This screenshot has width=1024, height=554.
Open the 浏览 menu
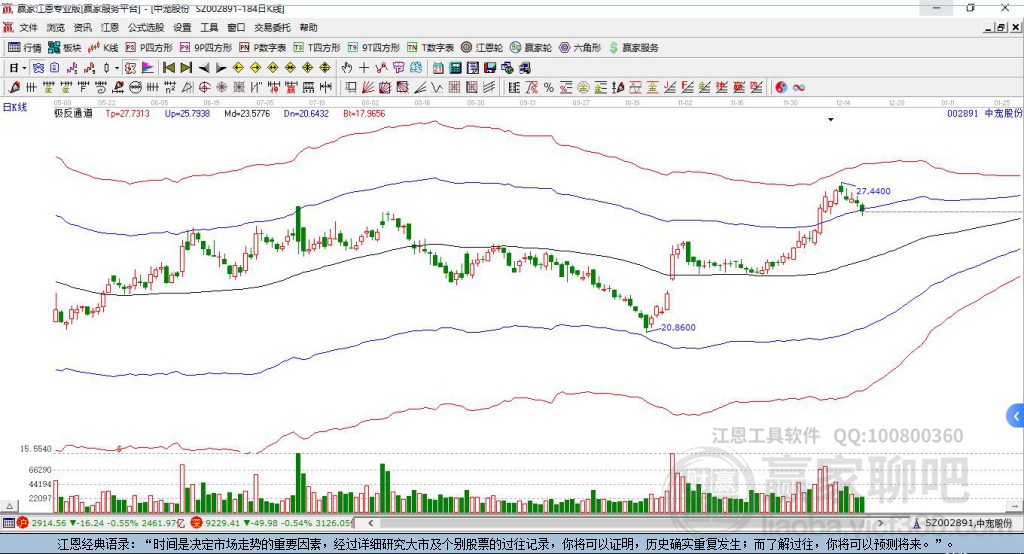tap(56, 27)
